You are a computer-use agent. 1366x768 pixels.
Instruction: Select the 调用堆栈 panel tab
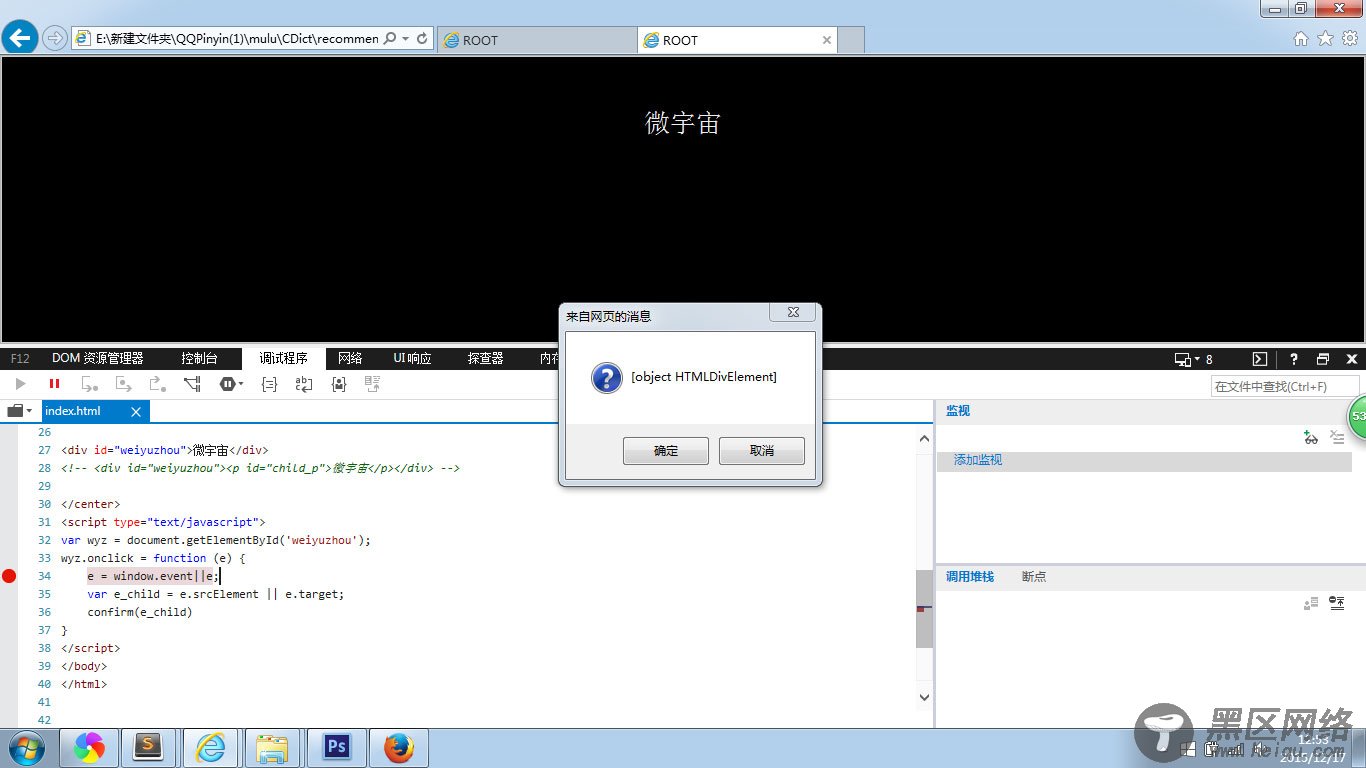click(970, 577)
